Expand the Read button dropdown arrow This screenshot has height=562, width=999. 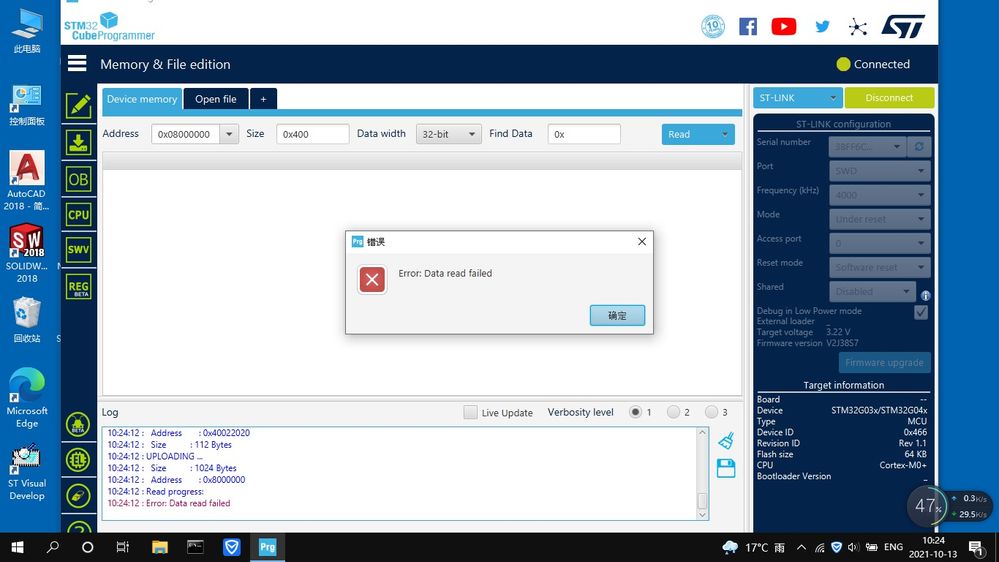coord(724,134)
